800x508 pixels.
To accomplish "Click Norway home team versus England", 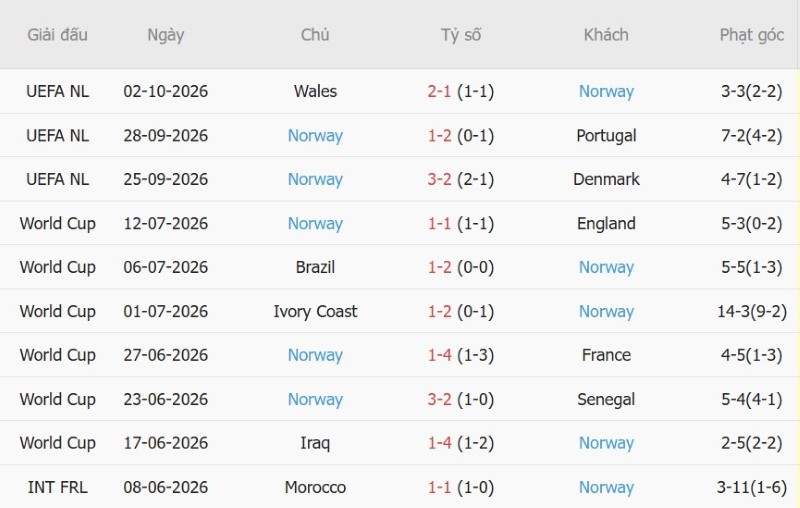I will tap(315, 223).
